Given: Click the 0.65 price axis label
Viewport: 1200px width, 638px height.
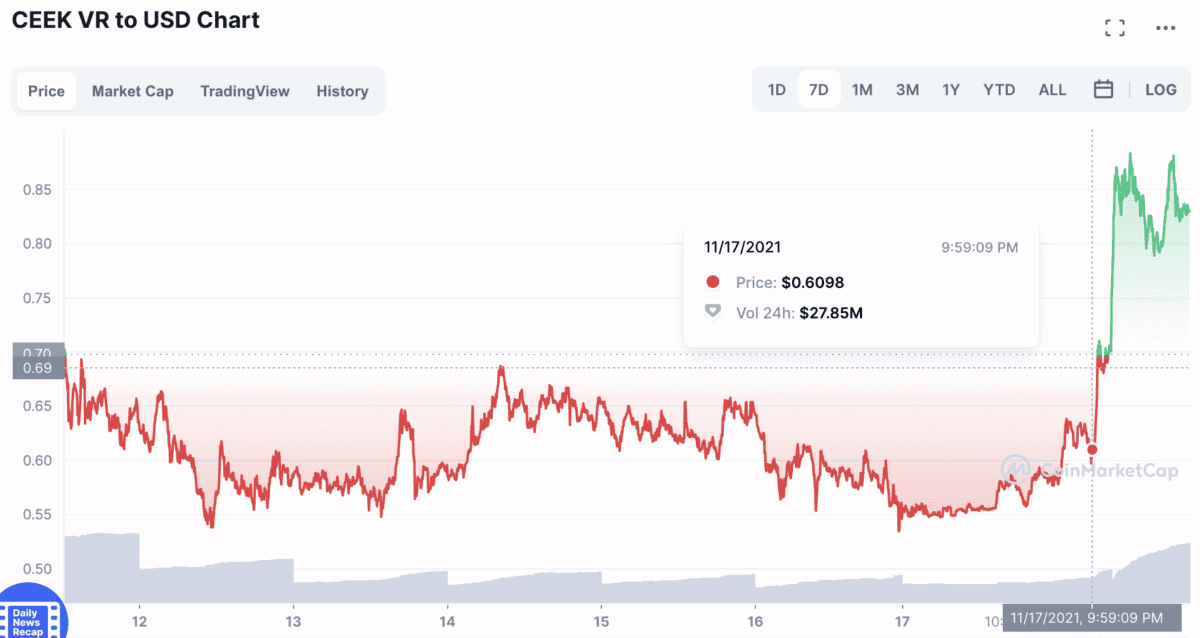Looking at the screenshot, I should [x=37, y=406].
